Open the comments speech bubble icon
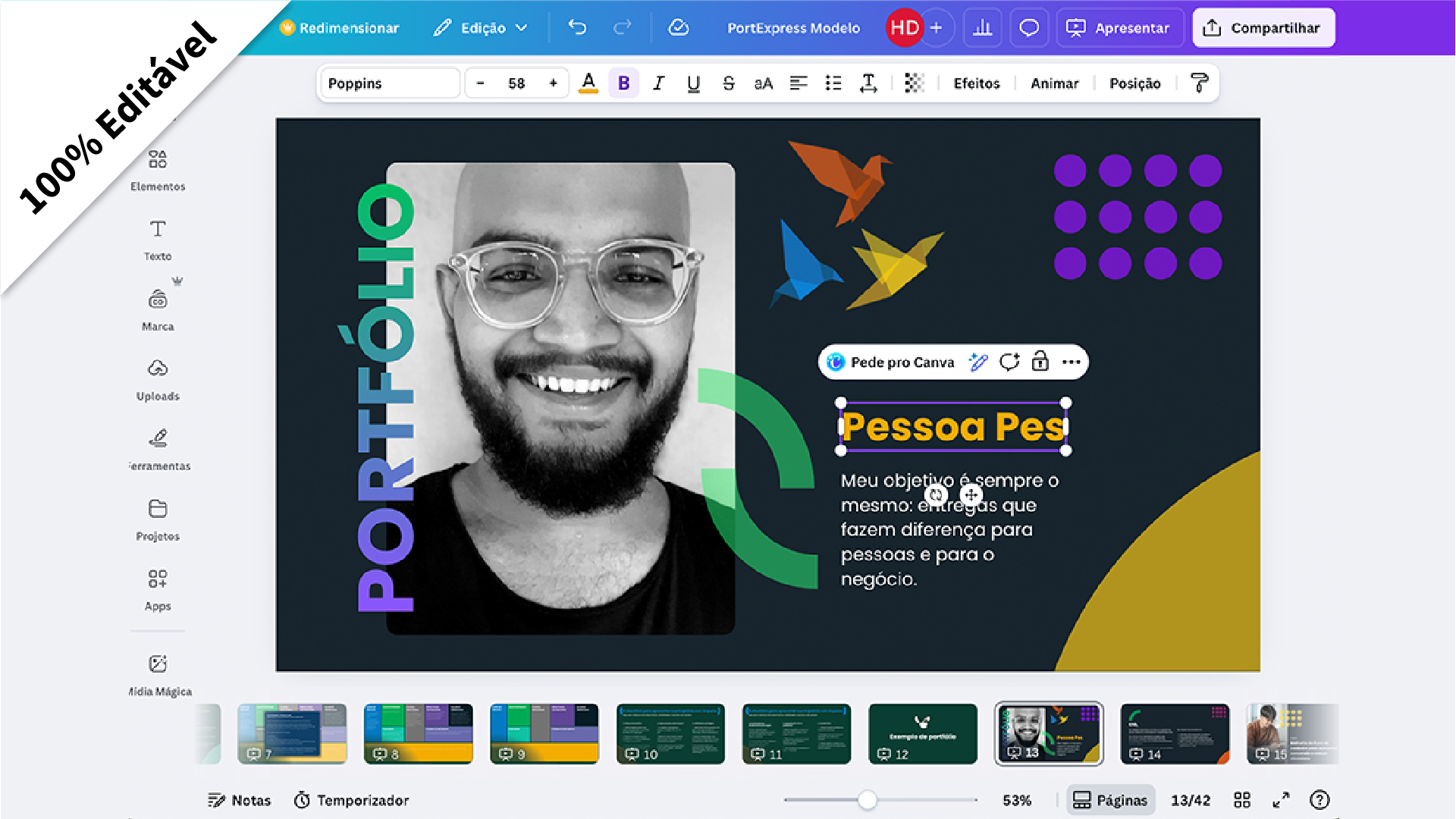1456x819 pixels. click(1029, 28)
